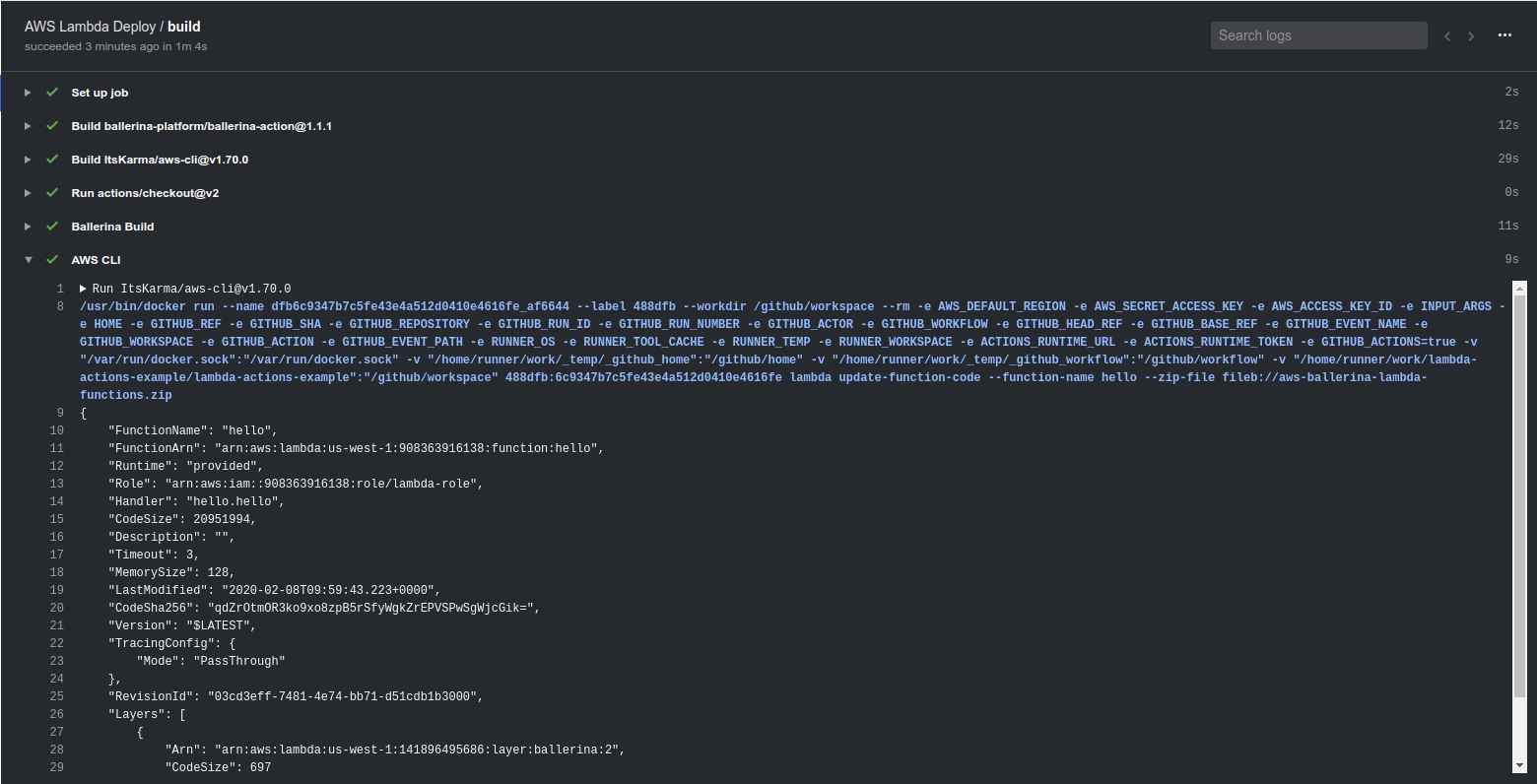This screenshot has height=784, width=1537.
Task: Expand the Build ballerina-platform/ballerina-action@1.1.1 step
Action: [x=28, y=126]
